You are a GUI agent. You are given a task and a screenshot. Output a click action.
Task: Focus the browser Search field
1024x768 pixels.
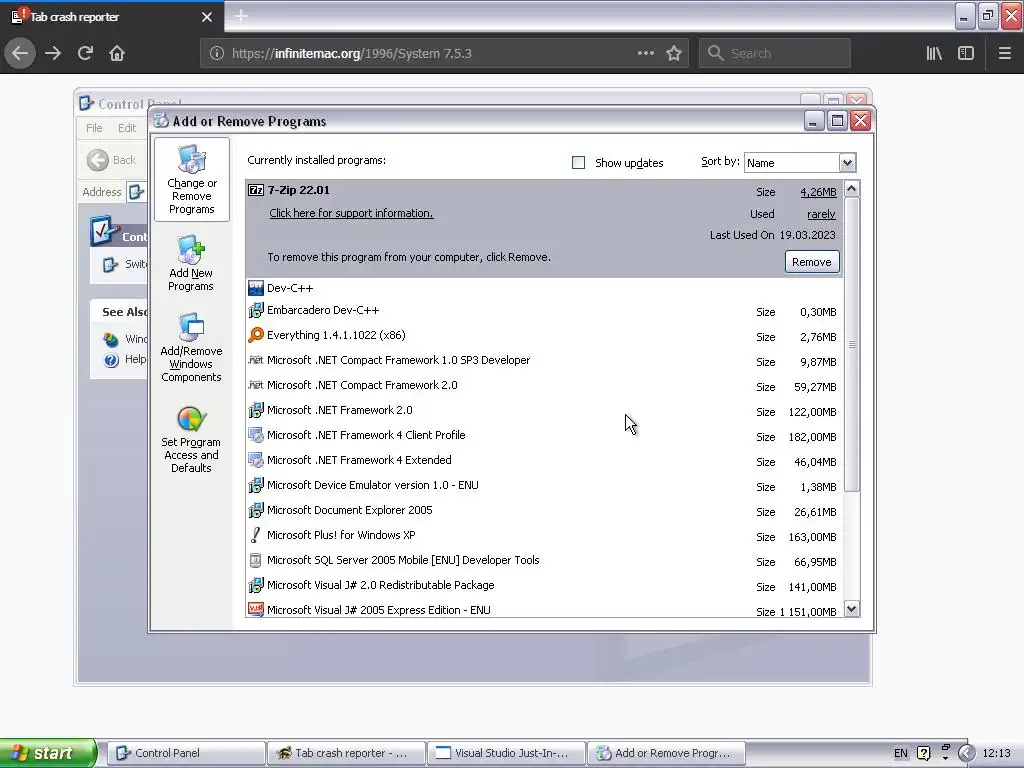tap(775, 54)
